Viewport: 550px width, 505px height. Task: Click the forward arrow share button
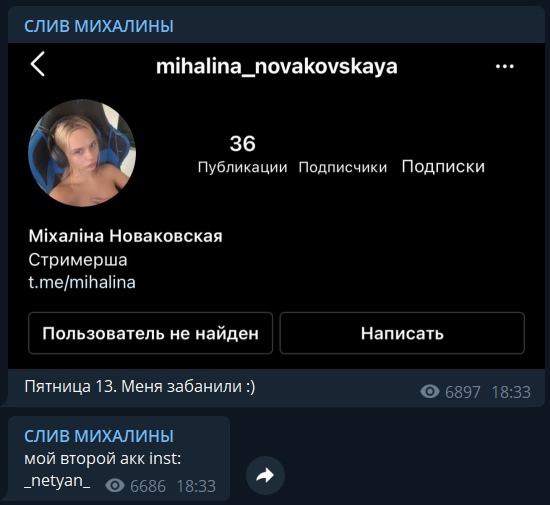coord(265,476)
